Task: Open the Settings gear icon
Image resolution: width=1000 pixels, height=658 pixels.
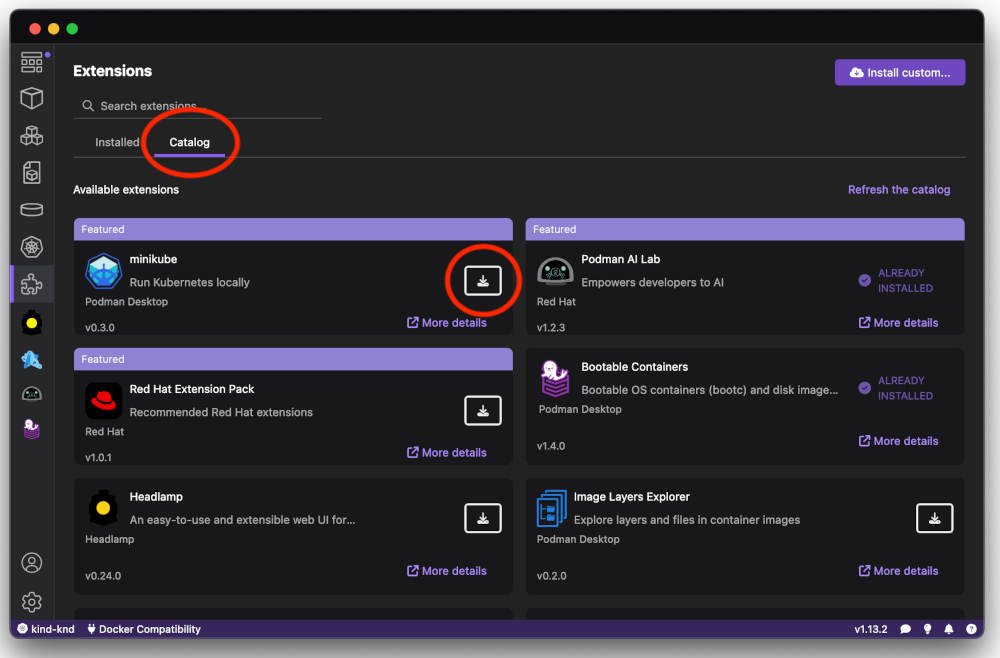Action: coord(32,601)
